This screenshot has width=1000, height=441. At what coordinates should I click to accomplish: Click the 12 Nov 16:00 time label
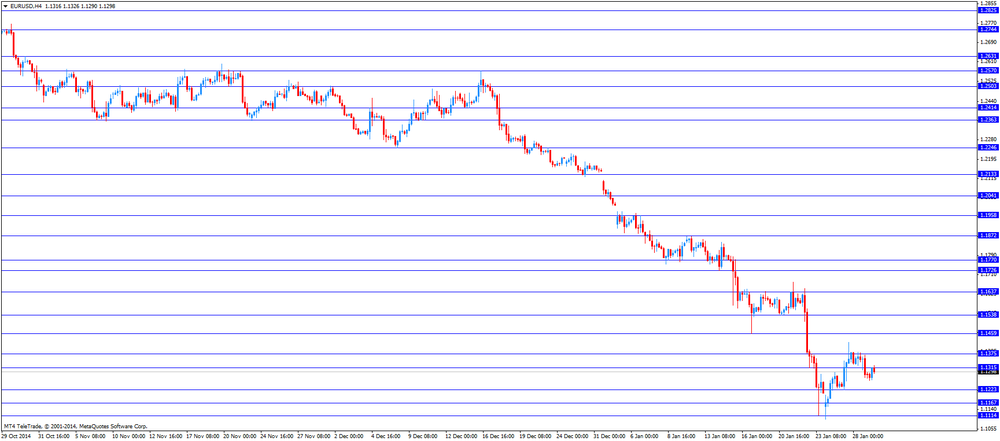pyautogui.click(x=165, y=437)
